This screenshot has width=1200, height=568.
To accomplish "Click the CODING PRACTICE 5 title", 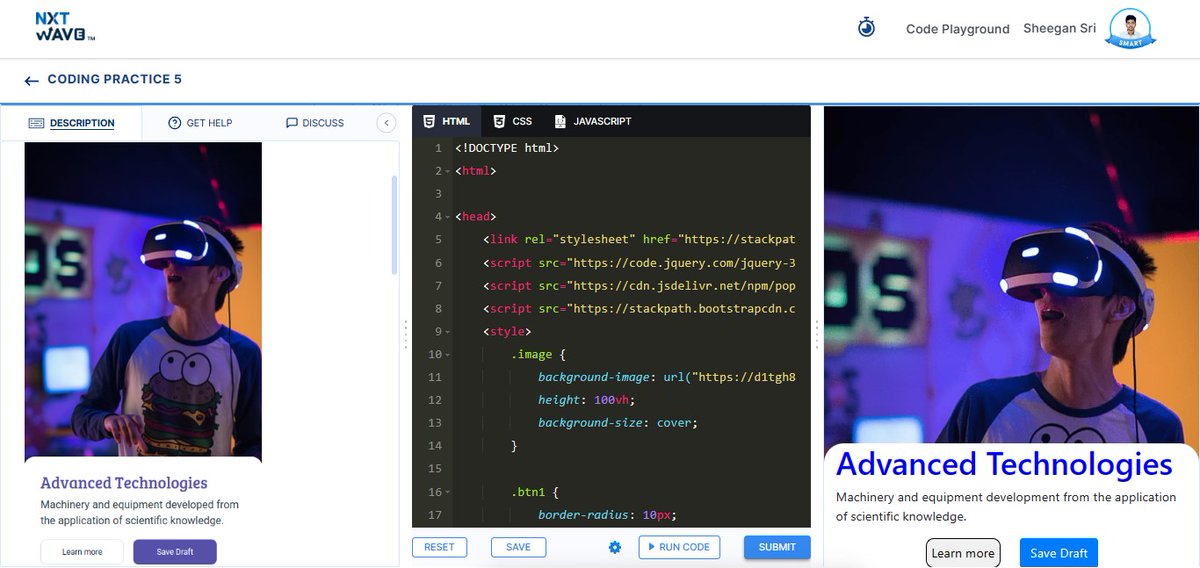I will coord(115,80).
